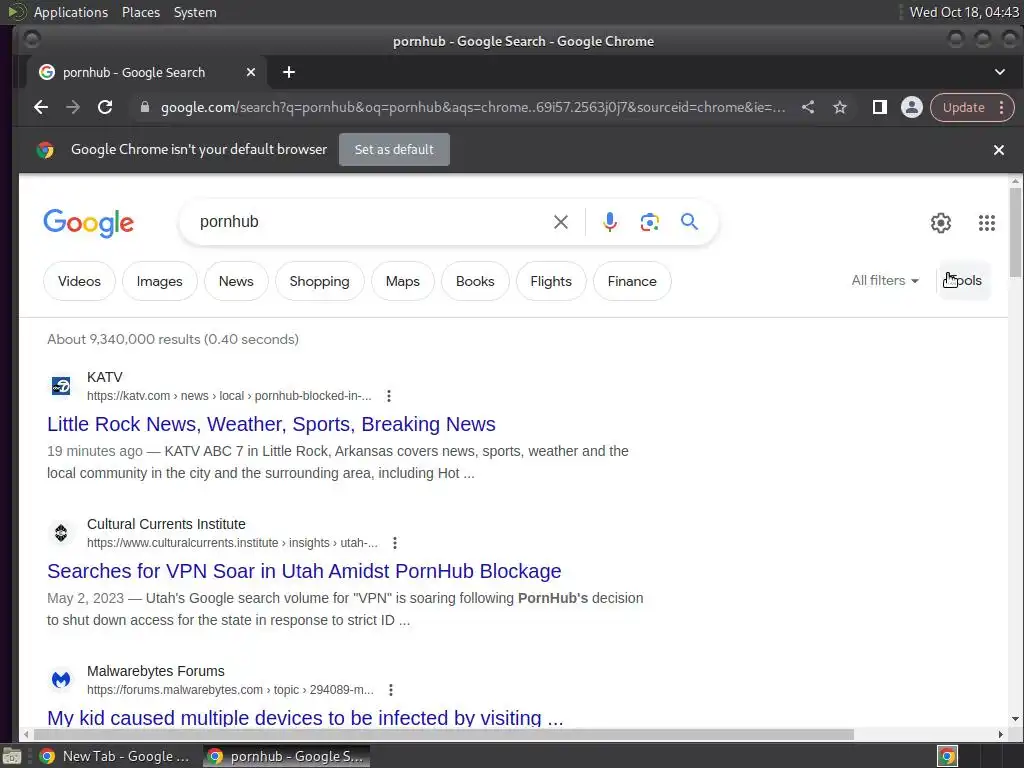The width and height of the screenshot is (1024, 768).
Task: Click the Cultural Currents Institute favicon
Action: [61, 533]
